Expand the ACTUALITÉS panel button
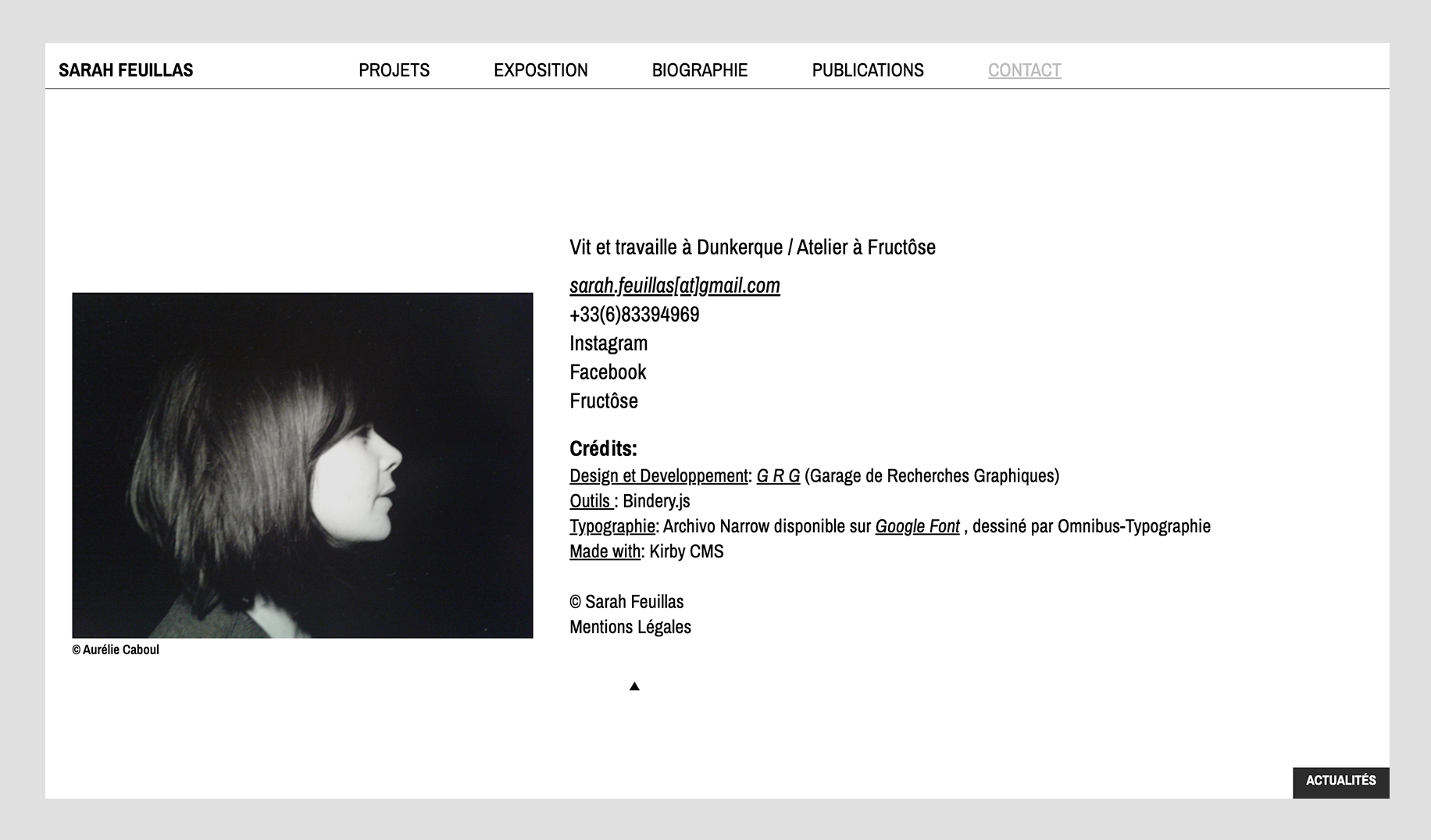 1340,781
